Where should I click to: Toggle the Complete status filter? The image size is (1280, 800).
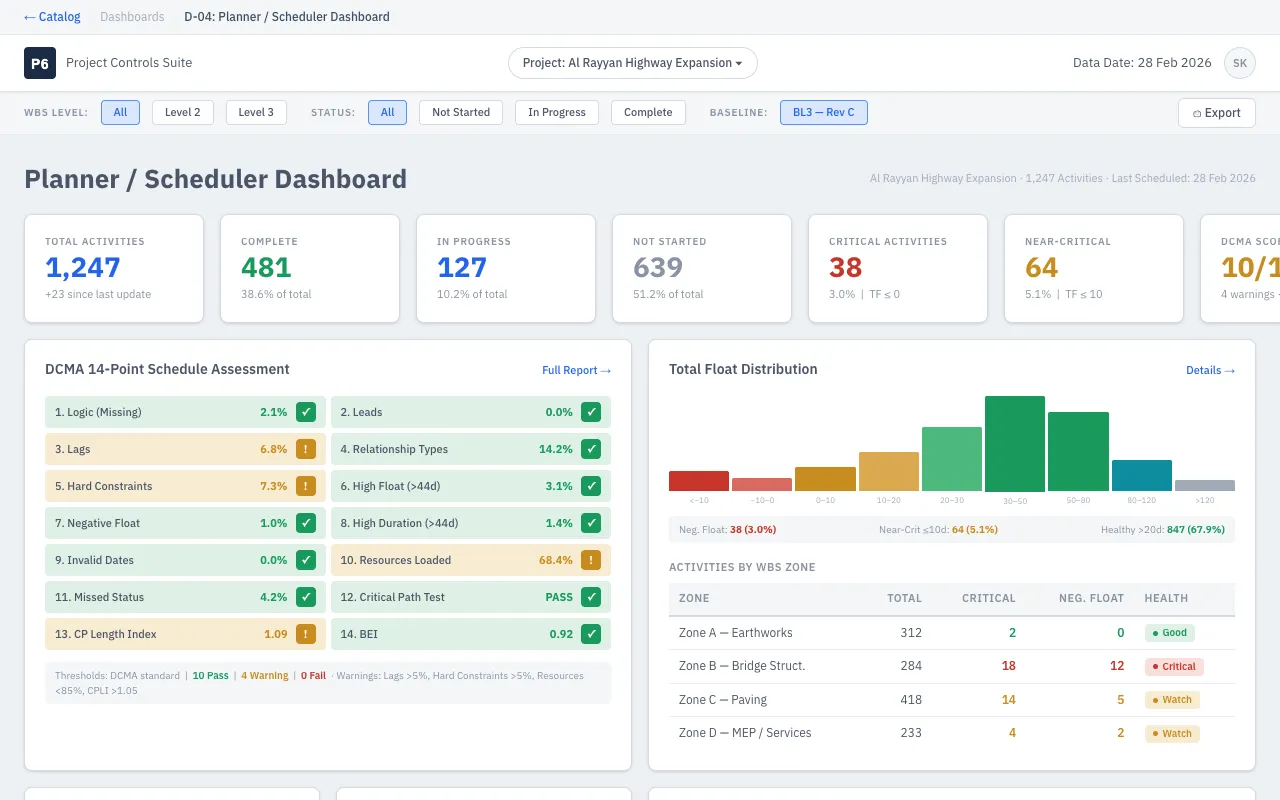648,112
